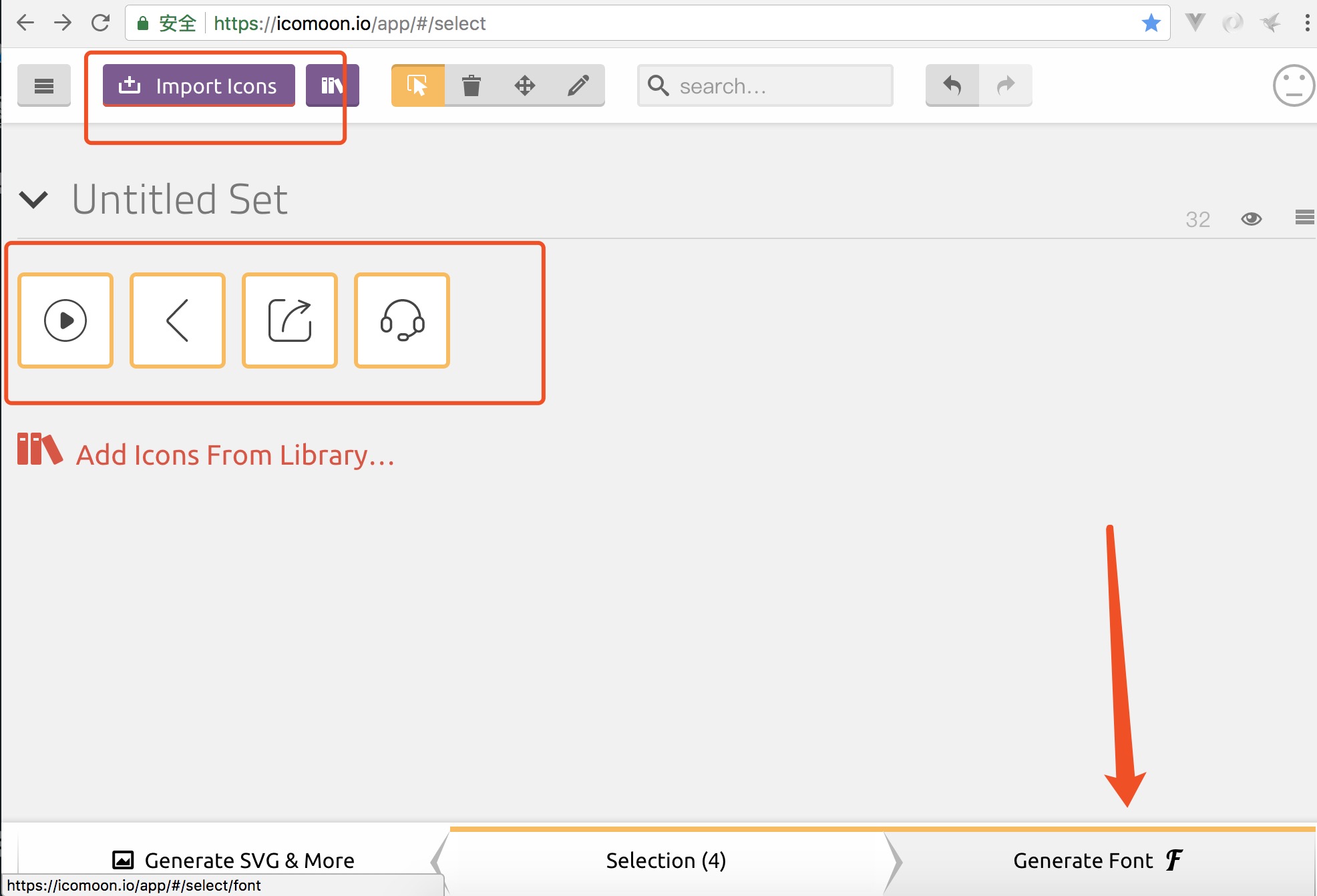
Task: Click the bird extension icon
Action: [1270, 23]
